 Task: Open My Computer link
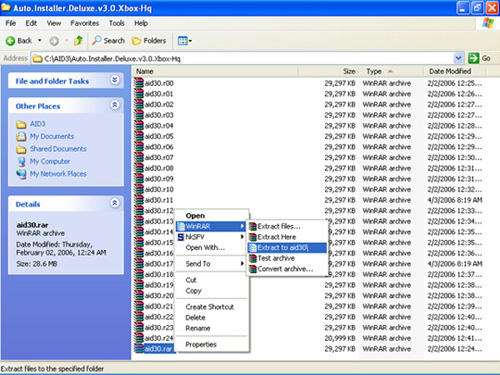(x=50, y=161)
